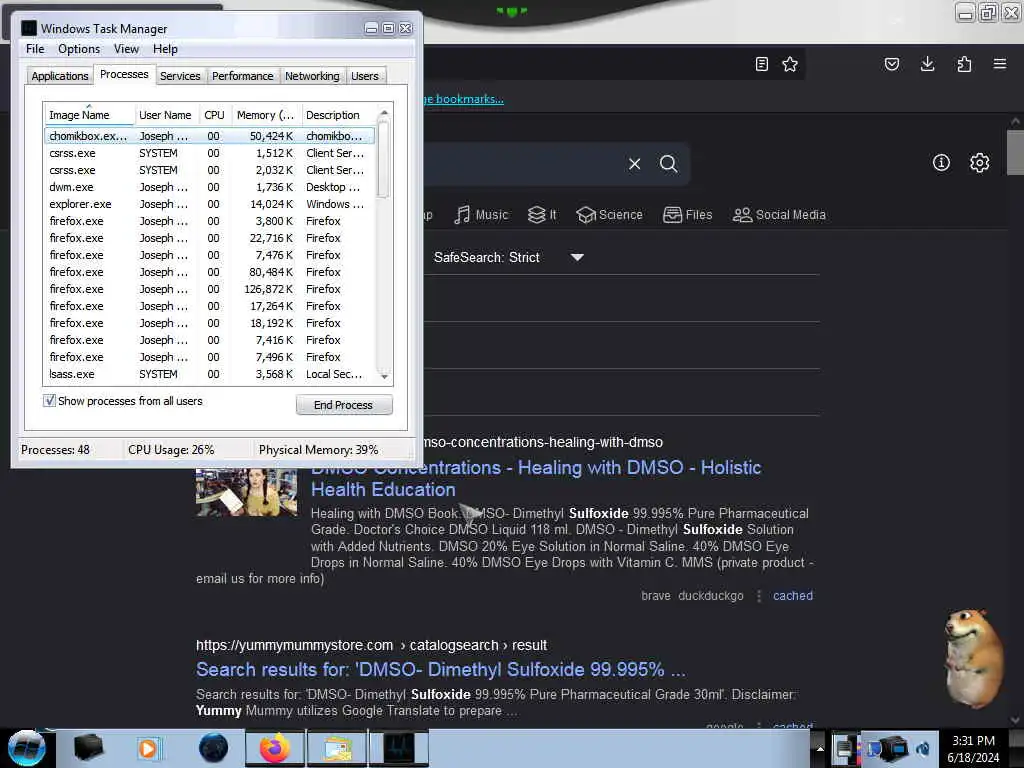Select the explorer.exe process row

(x=209, y=204)
